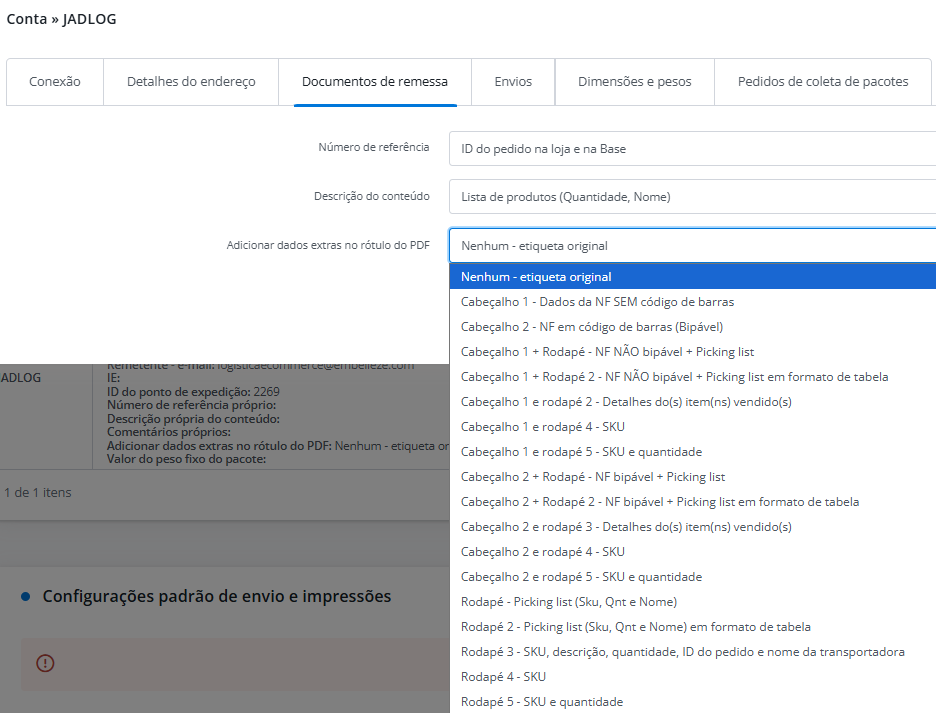Click the 'Conta » JADLOG' title

point(61,19)
